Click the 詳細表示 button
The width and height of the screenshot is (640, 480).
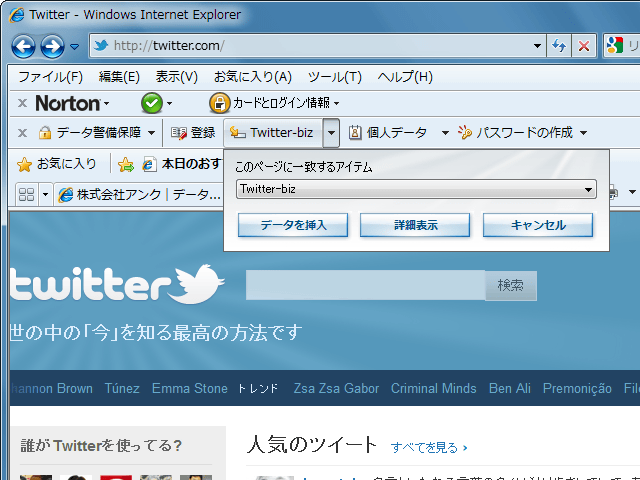415,225
